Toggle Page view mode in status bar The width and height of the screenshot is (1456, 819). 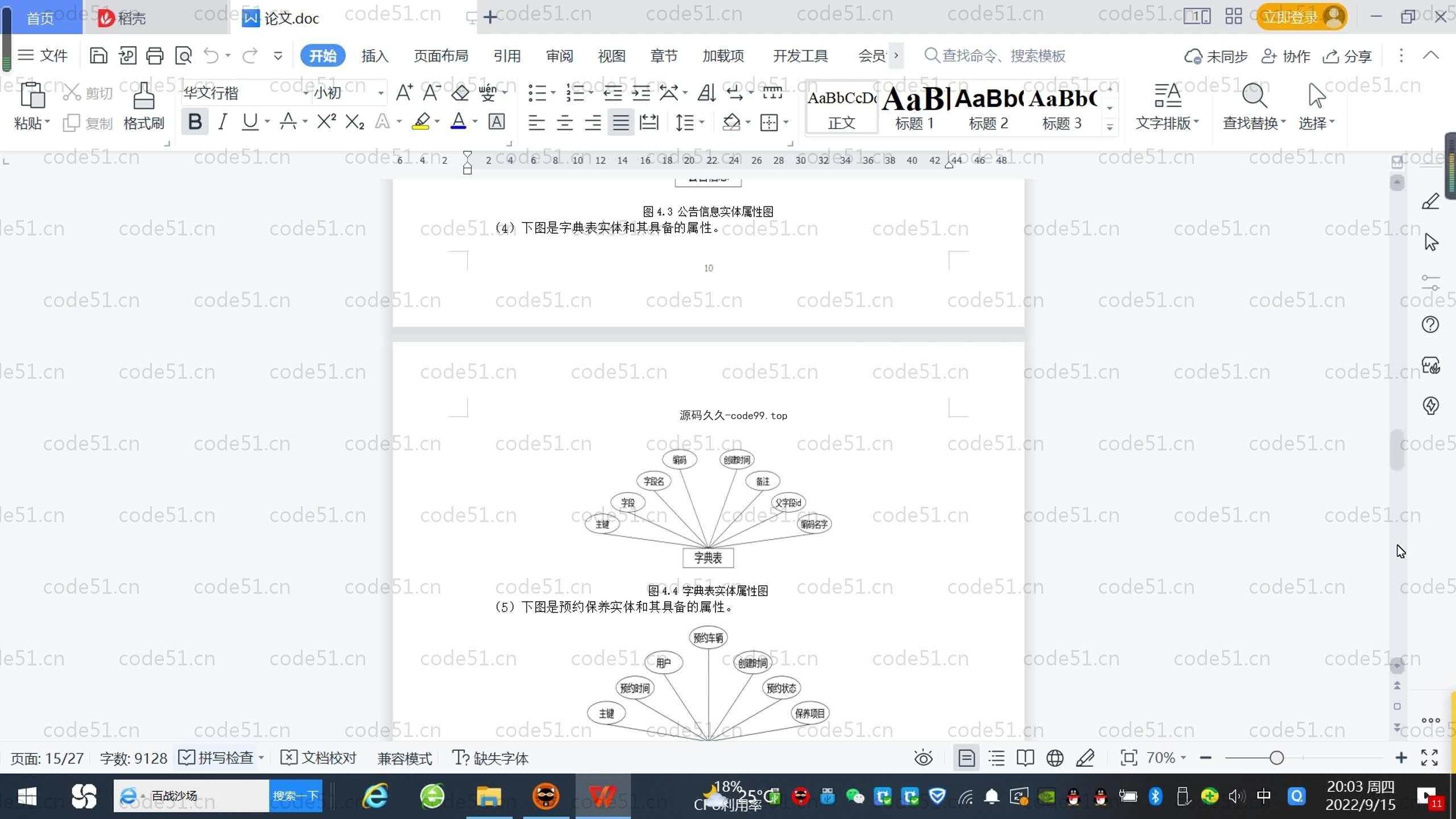coord(966,758)
